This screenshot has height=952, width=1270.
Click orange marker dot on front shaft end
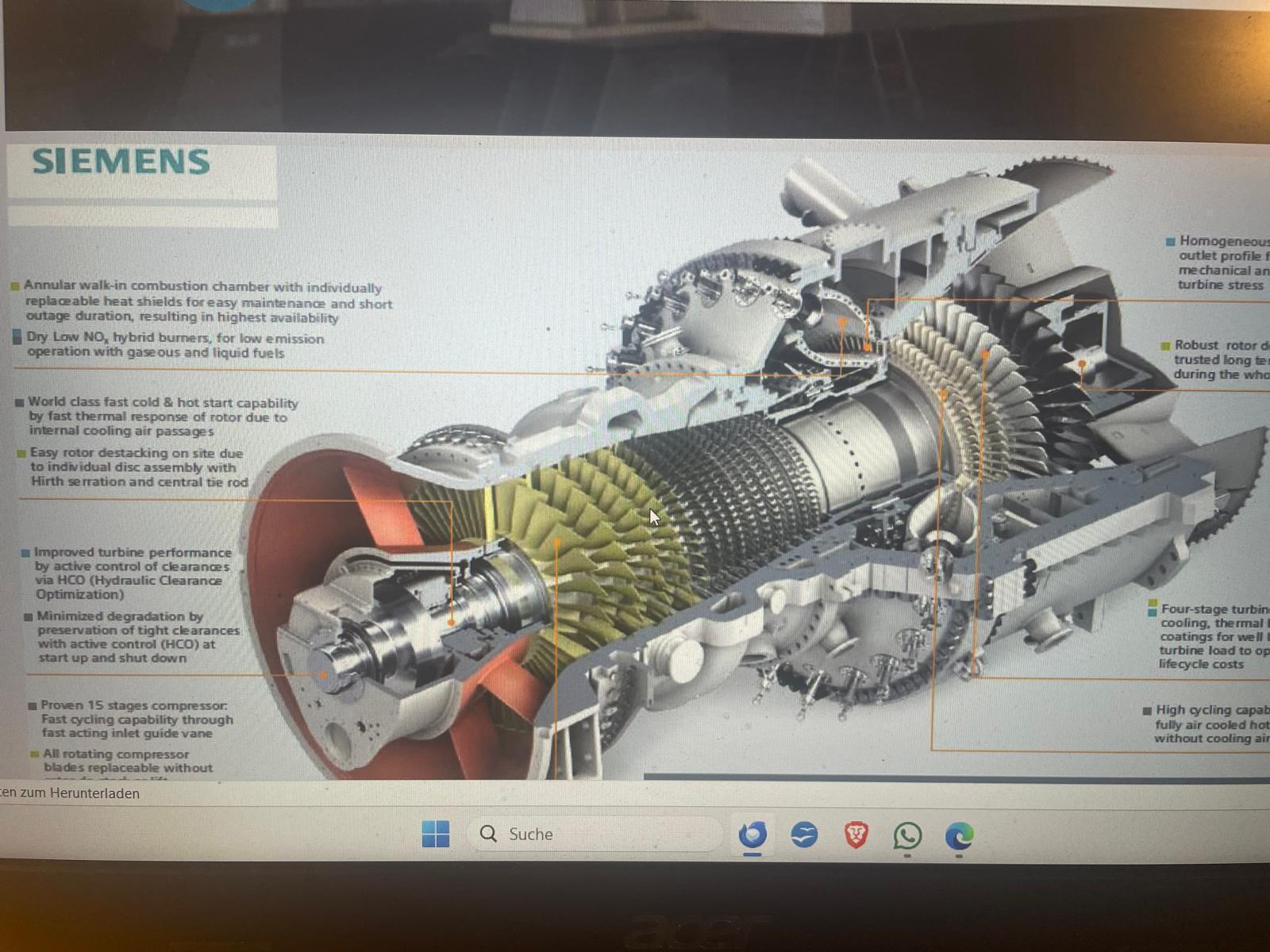(324, 675)
